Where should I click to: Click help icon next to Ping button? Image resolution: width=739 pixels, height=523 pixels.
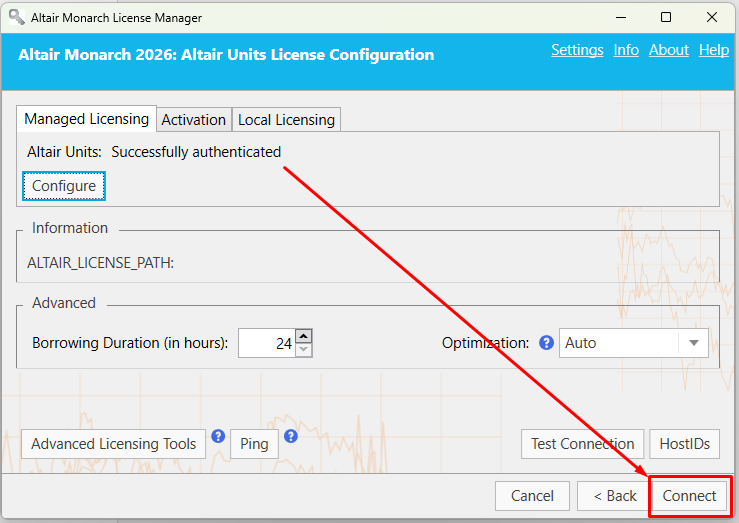coord(291,436)
